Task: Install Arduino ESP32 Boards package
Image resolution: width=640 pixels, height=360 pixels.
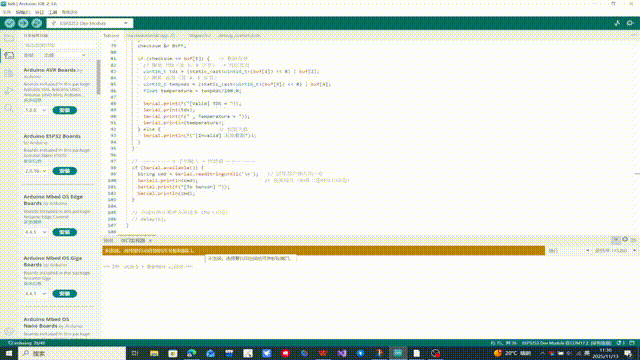Action: 64,171
